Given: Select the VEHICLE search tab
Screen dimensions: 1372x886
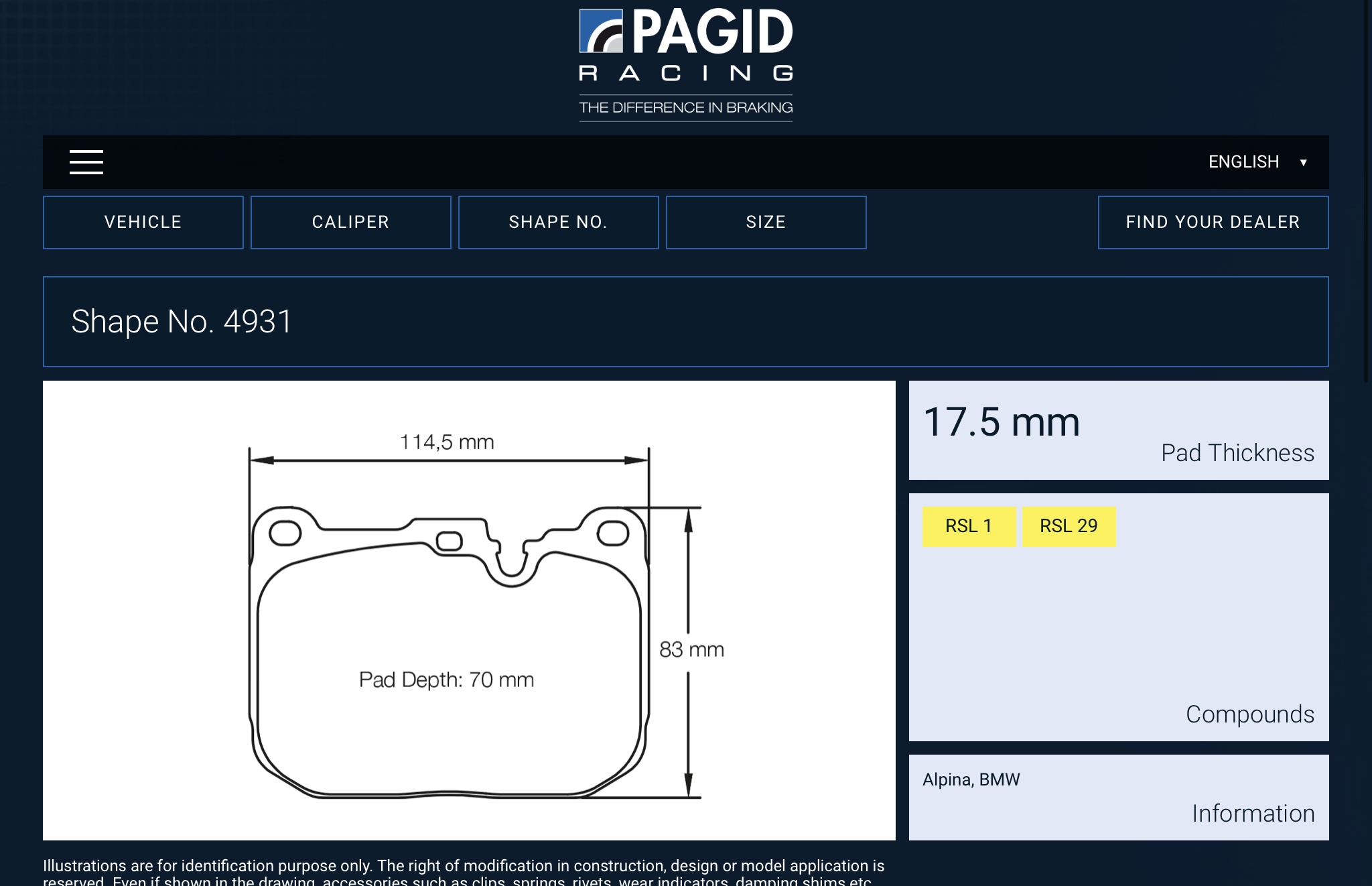Looking at the screenshot, I should click(x=143, y=223).
